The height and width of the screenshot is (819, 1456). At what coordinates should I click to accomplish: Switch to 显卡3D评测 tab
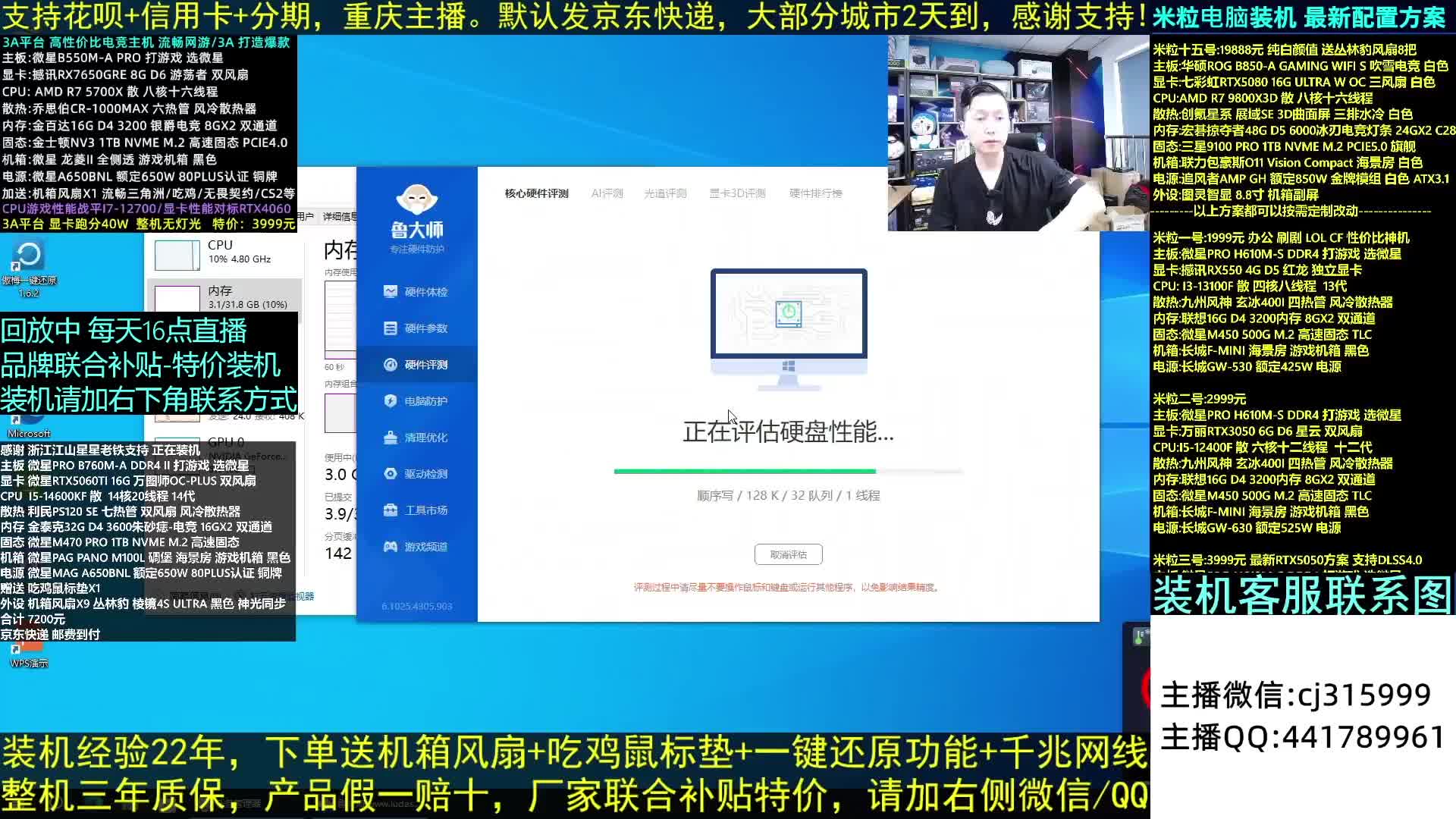coord(737,193)
